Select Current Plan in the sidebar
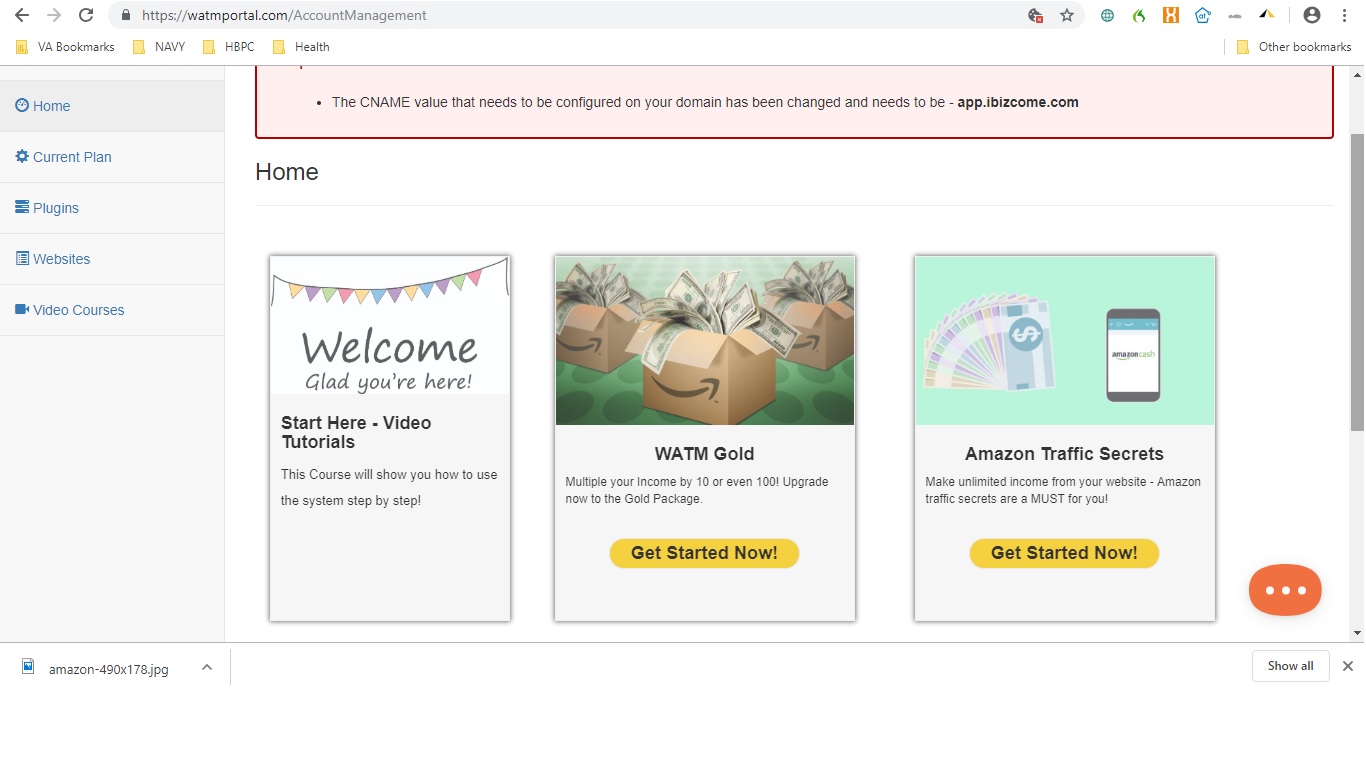Screen dimensions: 1366x768 (x=112, y=157)
